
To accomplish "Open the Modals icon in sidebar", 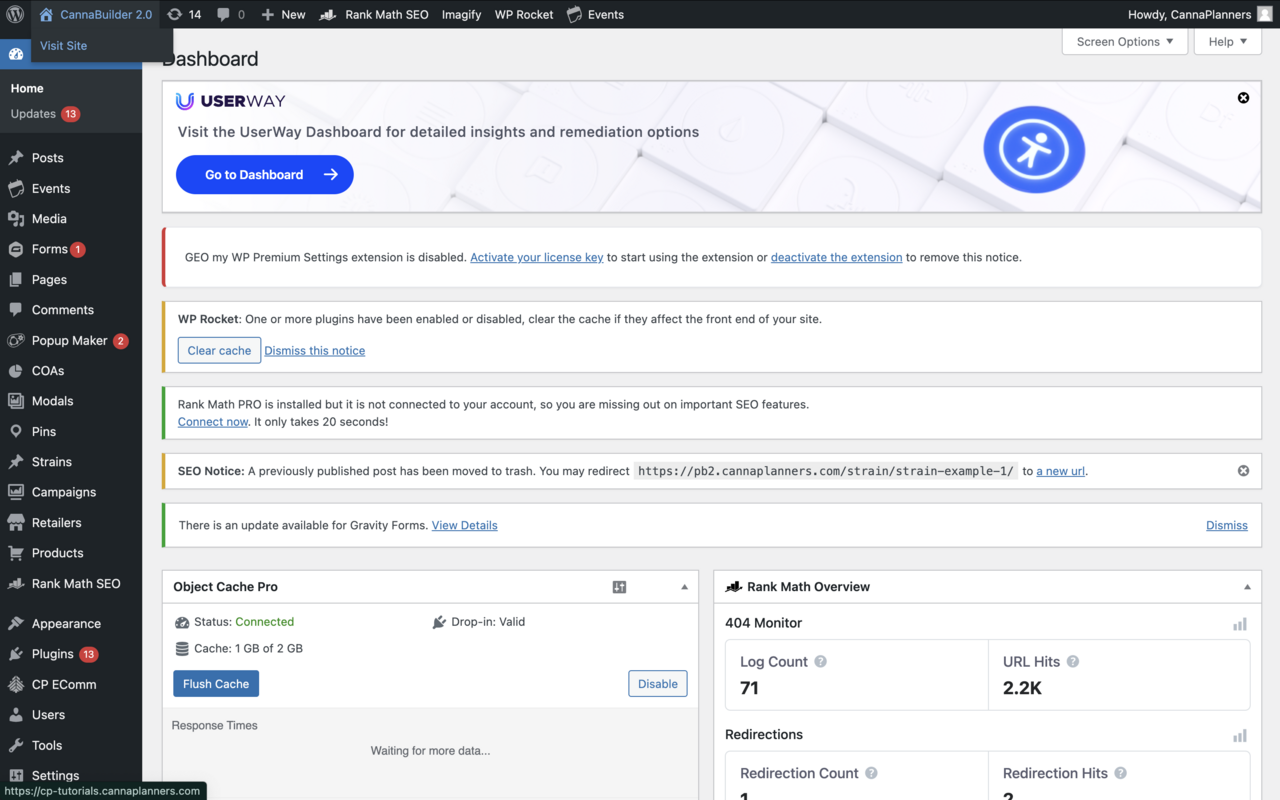I will tap(15, 401).
